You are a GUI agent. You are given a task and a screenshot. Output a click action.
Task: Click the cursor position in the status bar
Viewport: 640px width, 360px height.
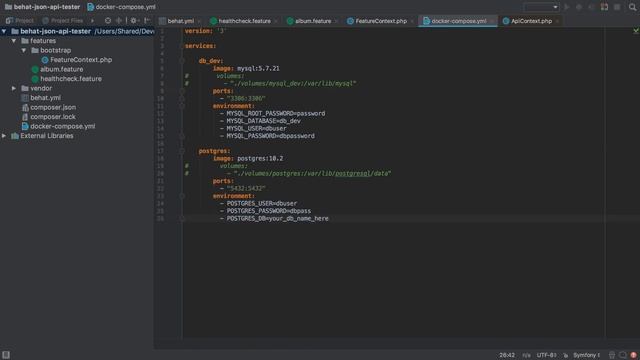(507, 355)
